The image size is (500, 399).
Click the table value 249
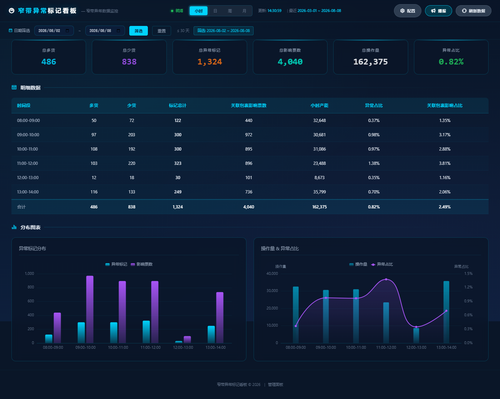point(178,192)
